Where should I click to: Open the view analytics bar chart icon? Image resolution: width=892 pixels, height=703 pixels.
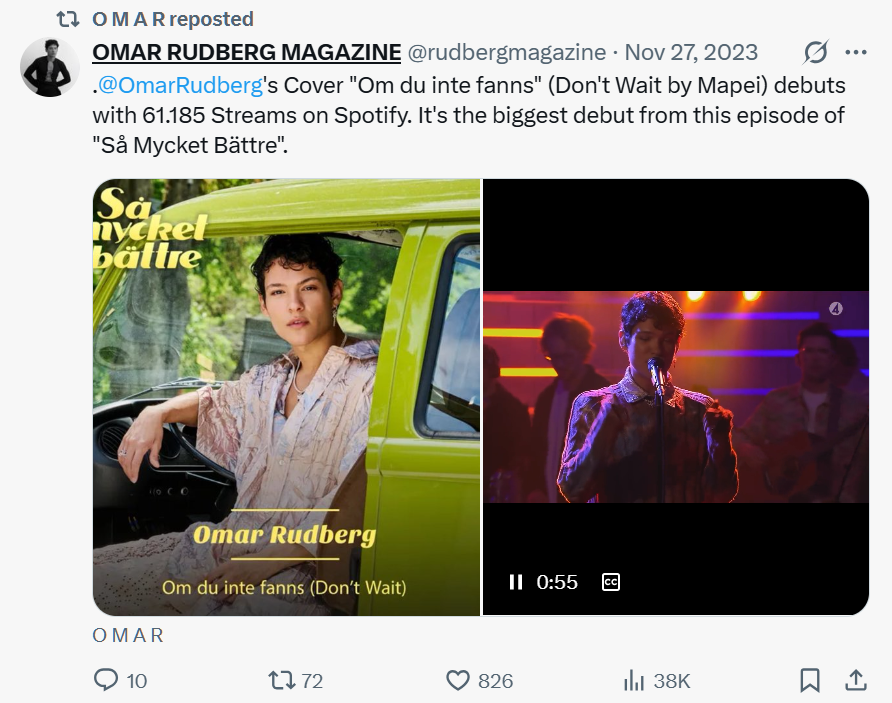(634, 681)
